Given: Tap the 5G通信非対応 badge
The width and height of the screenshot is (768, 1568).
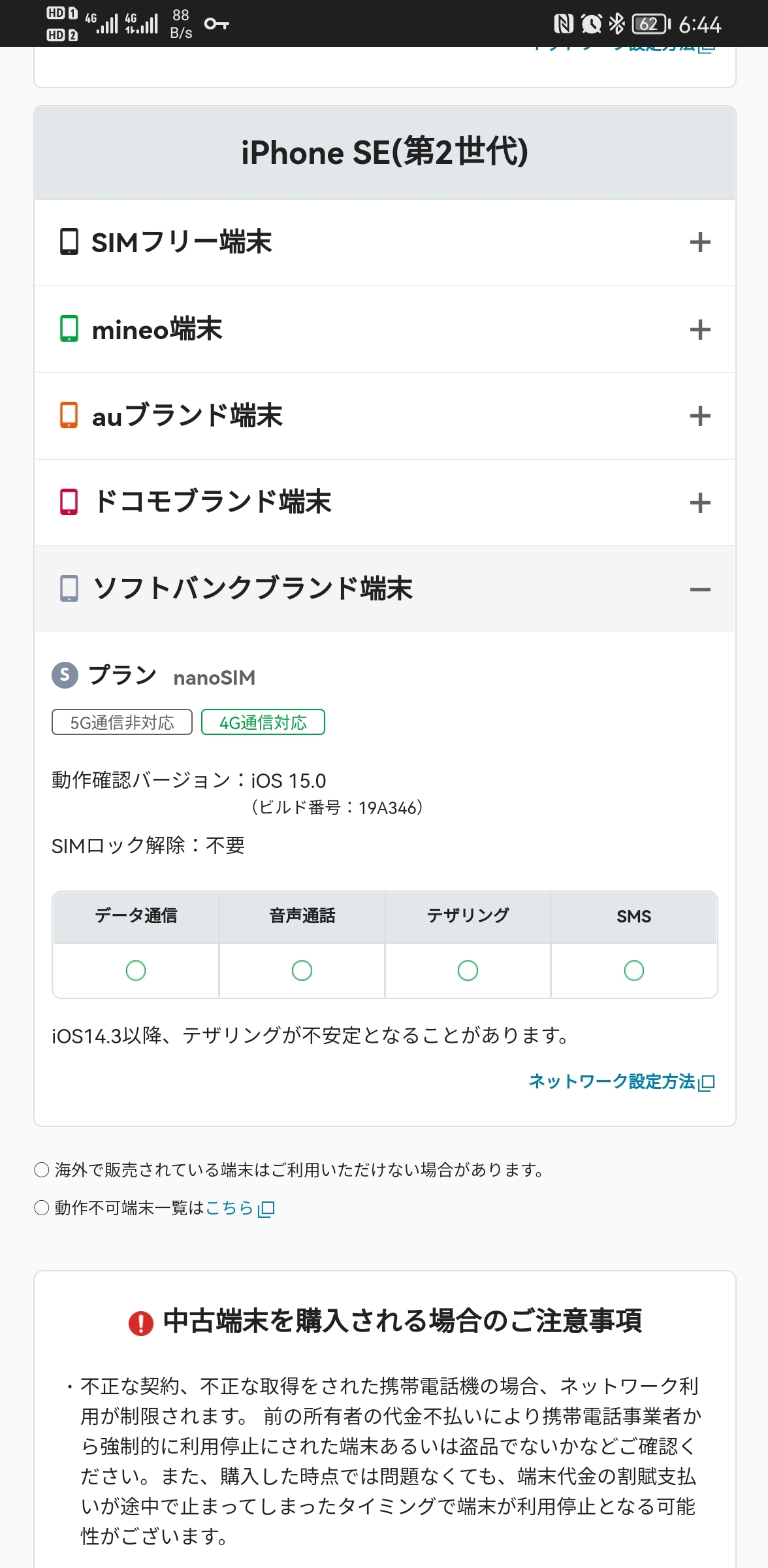Looking at the screenshot, I should (x=122, y=723).
